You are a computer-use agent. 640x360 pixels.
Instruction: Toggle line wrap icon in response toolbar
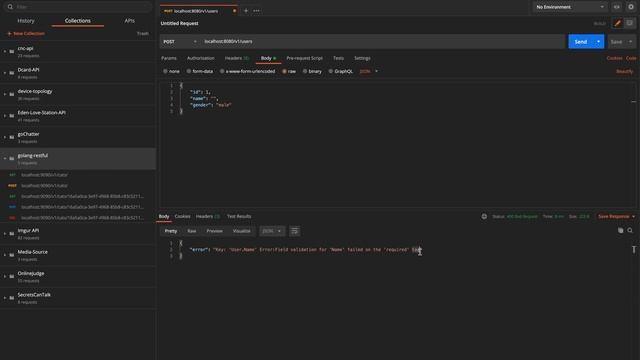click(x=294, y=231)
